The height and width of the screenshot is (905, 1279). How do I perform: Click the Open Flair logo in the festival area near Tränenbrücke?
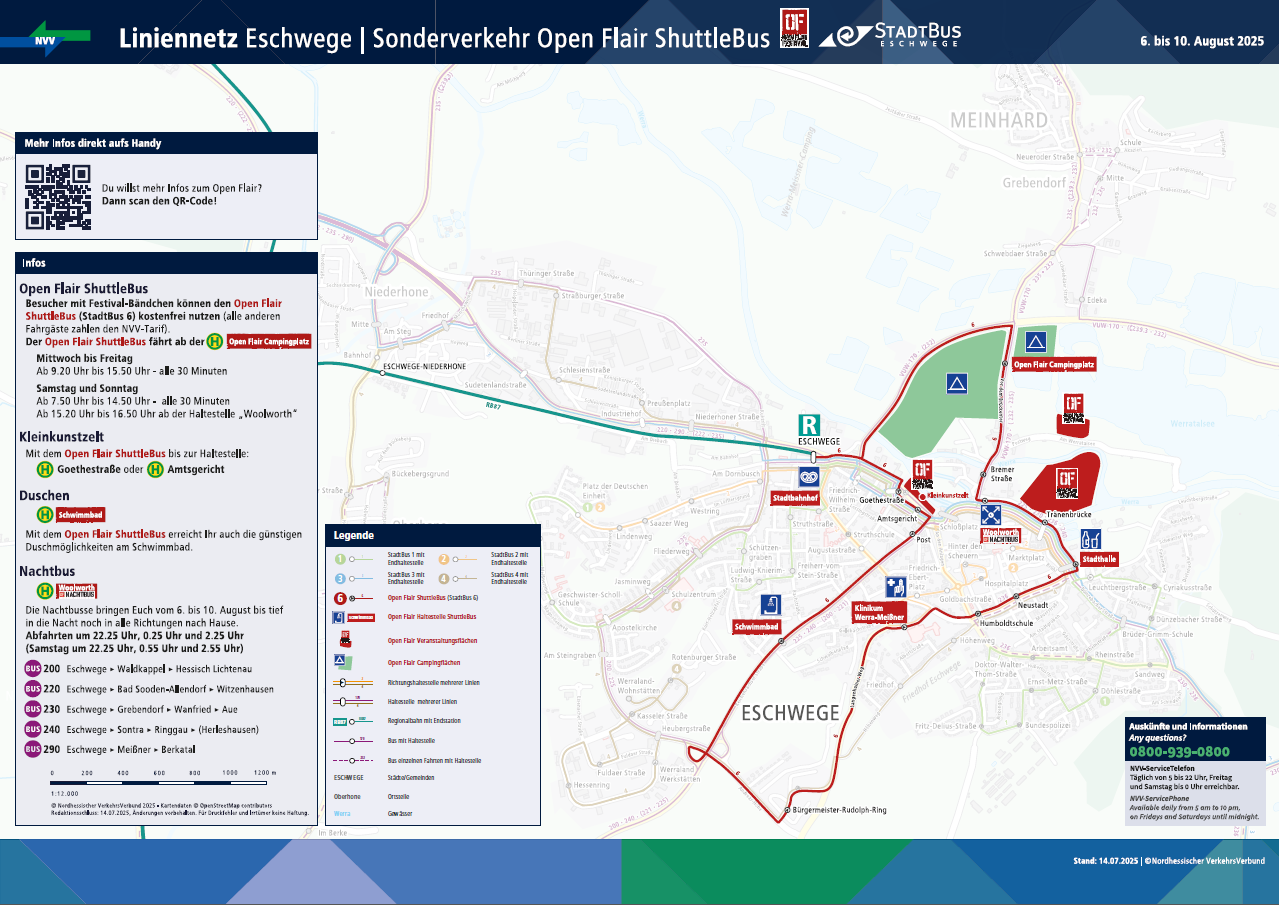(x=1066, y=484)
